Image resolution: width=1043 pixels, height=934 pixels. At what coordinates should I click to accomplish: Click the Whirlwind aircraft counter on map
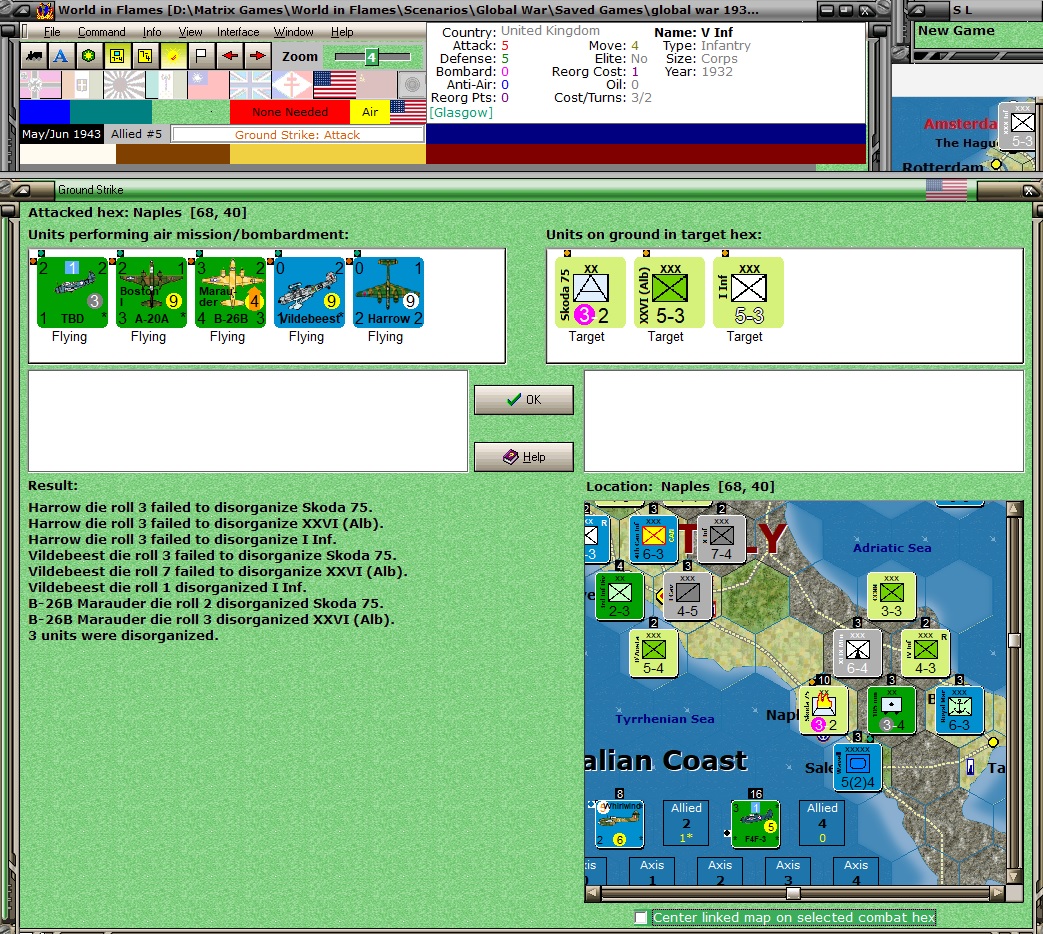619,824
